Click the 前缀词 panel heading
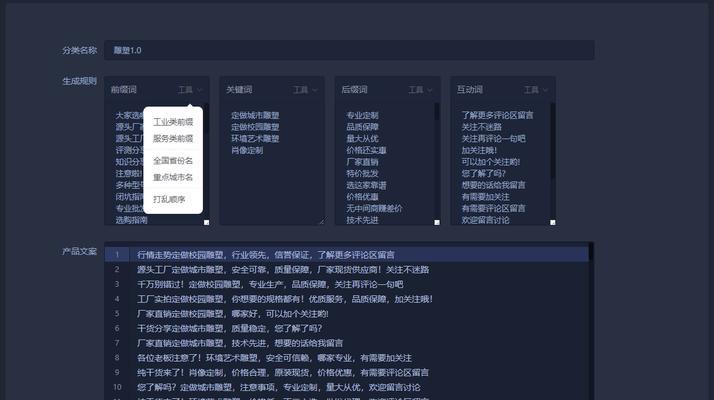714x400 pixels. [x=124, y=90]
